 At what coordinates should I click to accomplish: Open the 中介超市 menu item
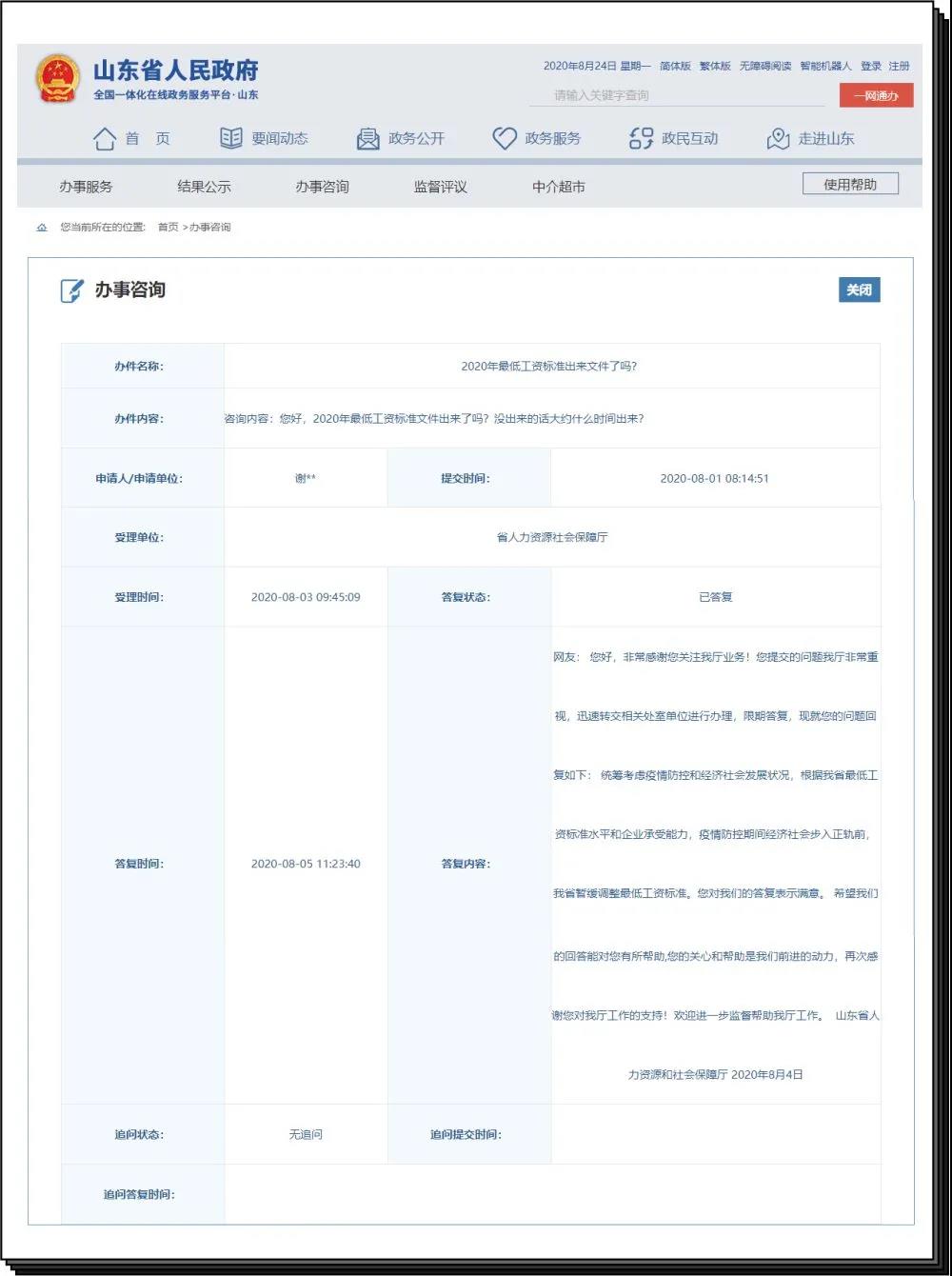coord(559,187)
